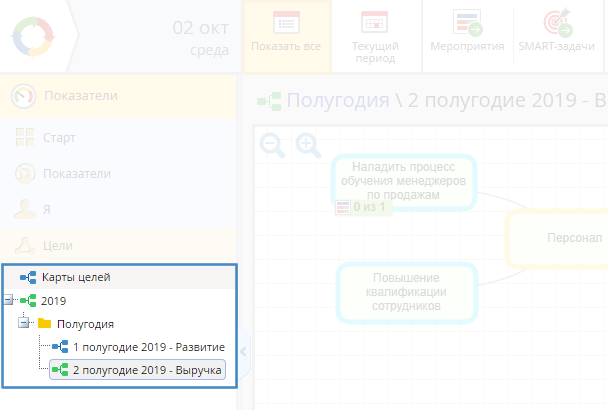Image resolution: width=608 pixels, height=410 pixels.
Task: Click the zoom in magnifier icon
Action: [308, 146]
